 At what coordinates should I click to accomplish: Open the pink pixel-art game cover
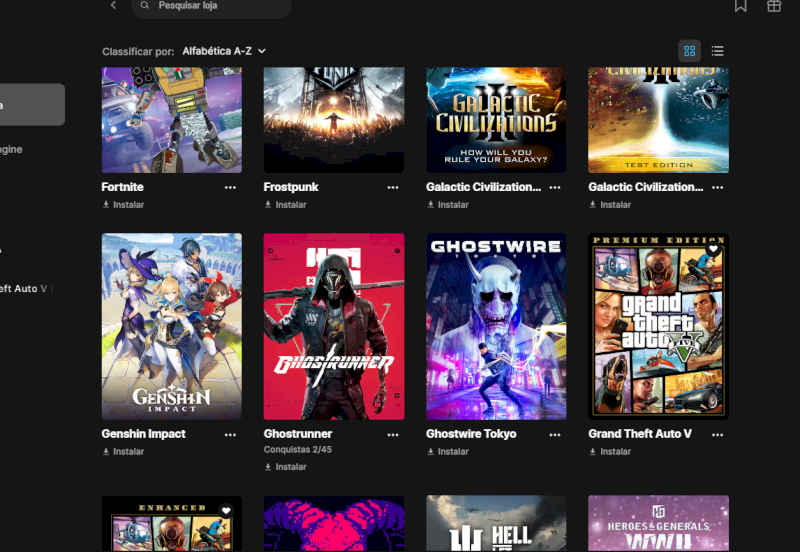pos(334,523)
